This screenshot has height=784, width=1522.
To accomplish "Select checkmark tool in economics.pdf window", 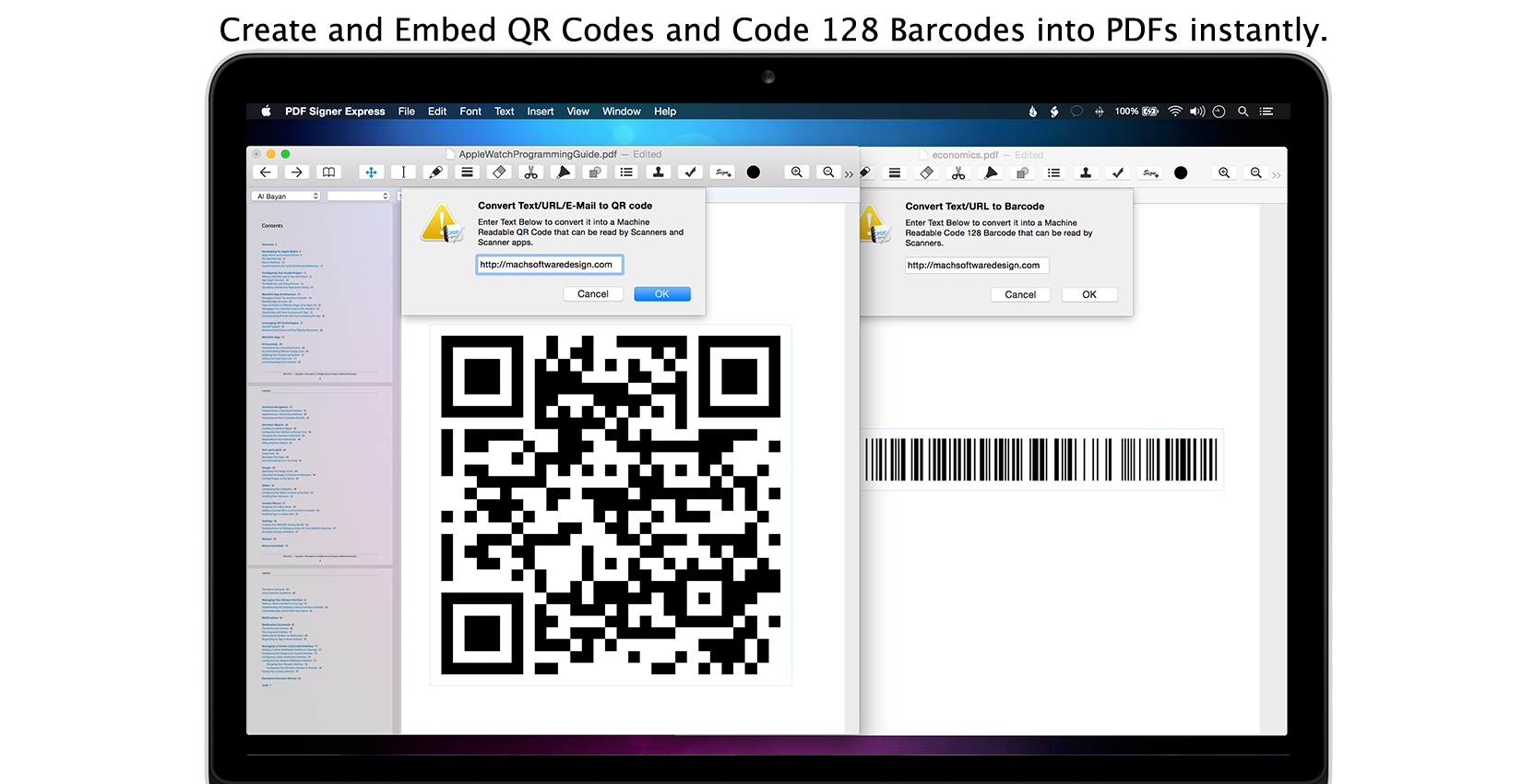I will (1118, 173).
